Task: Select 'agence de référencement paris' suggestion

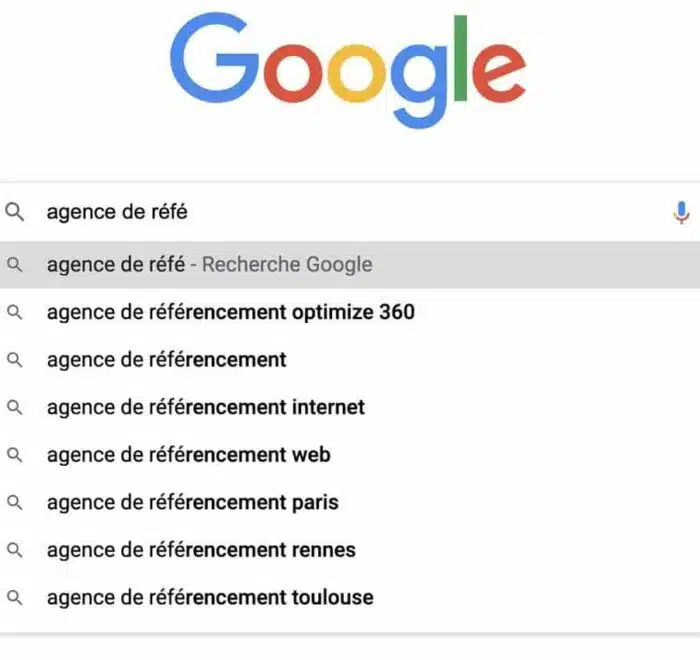Action: (x=192, y=502)
